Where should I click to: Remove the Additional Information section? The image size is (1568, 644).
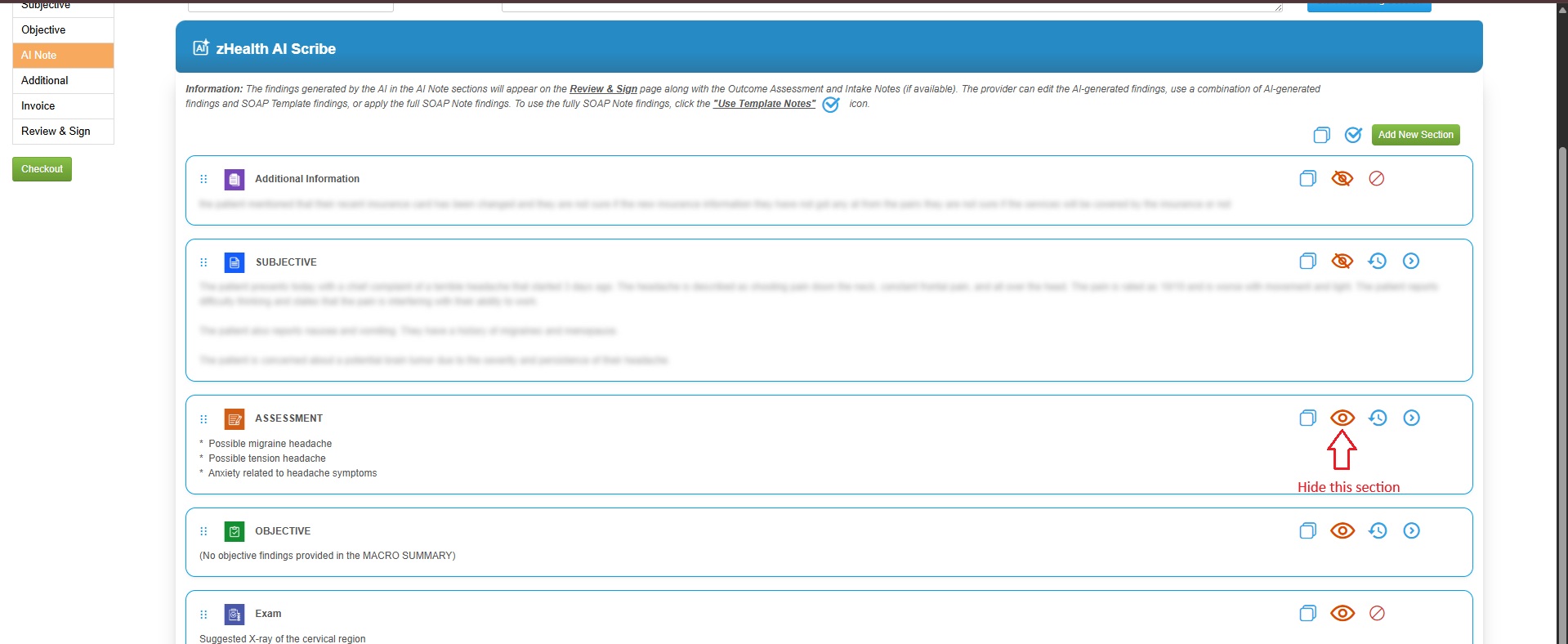click(1376, 178)
